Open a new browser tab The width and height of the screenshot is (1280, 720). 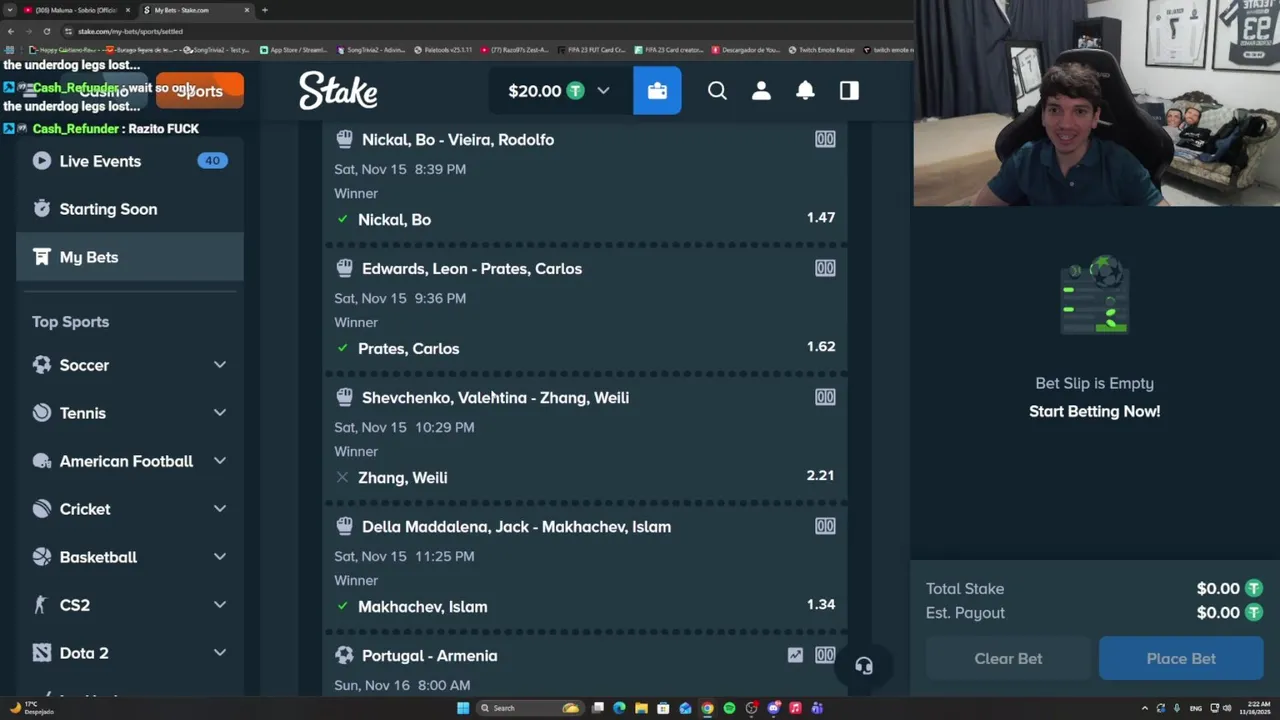click(264, 10)
